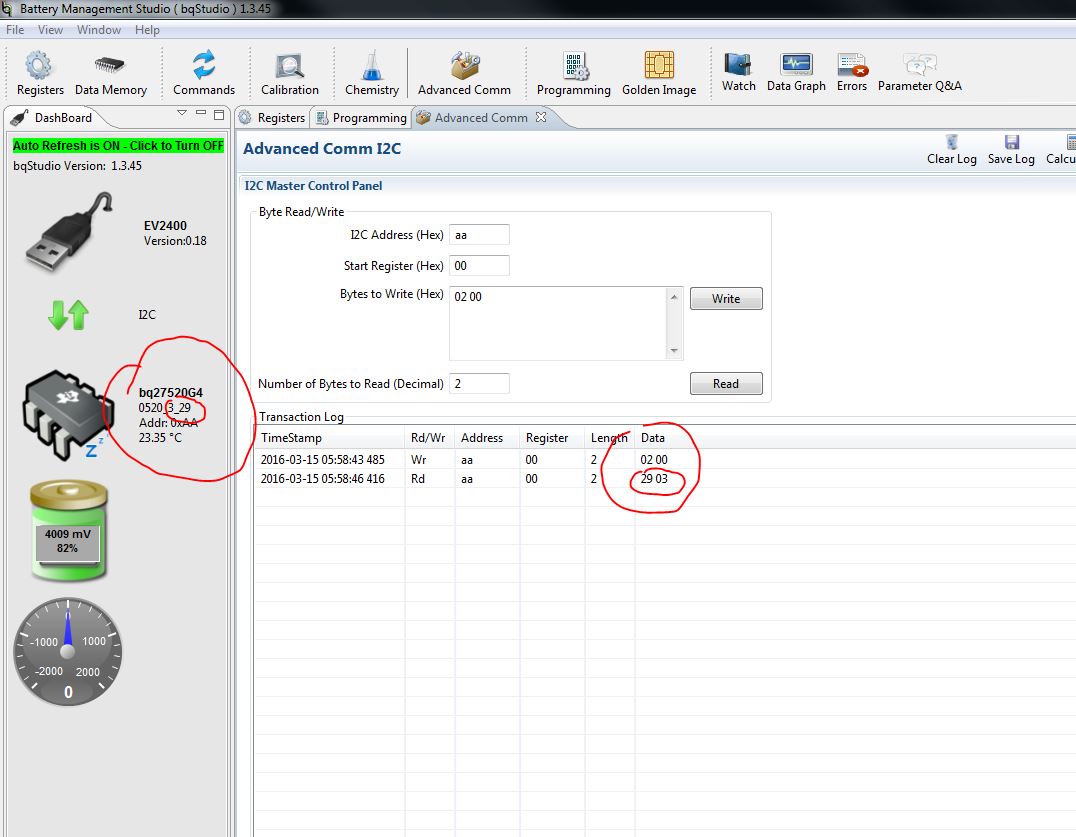This screenshot has height=837, width=1076.
Task: Click firmware version text 0520_3_29
Action: coord(165,408)
